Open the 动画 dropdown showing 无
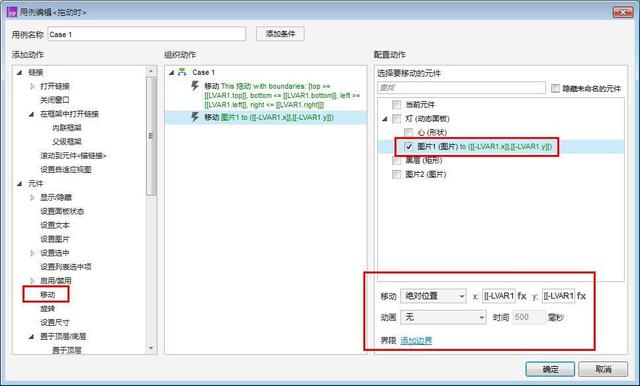 443,317
